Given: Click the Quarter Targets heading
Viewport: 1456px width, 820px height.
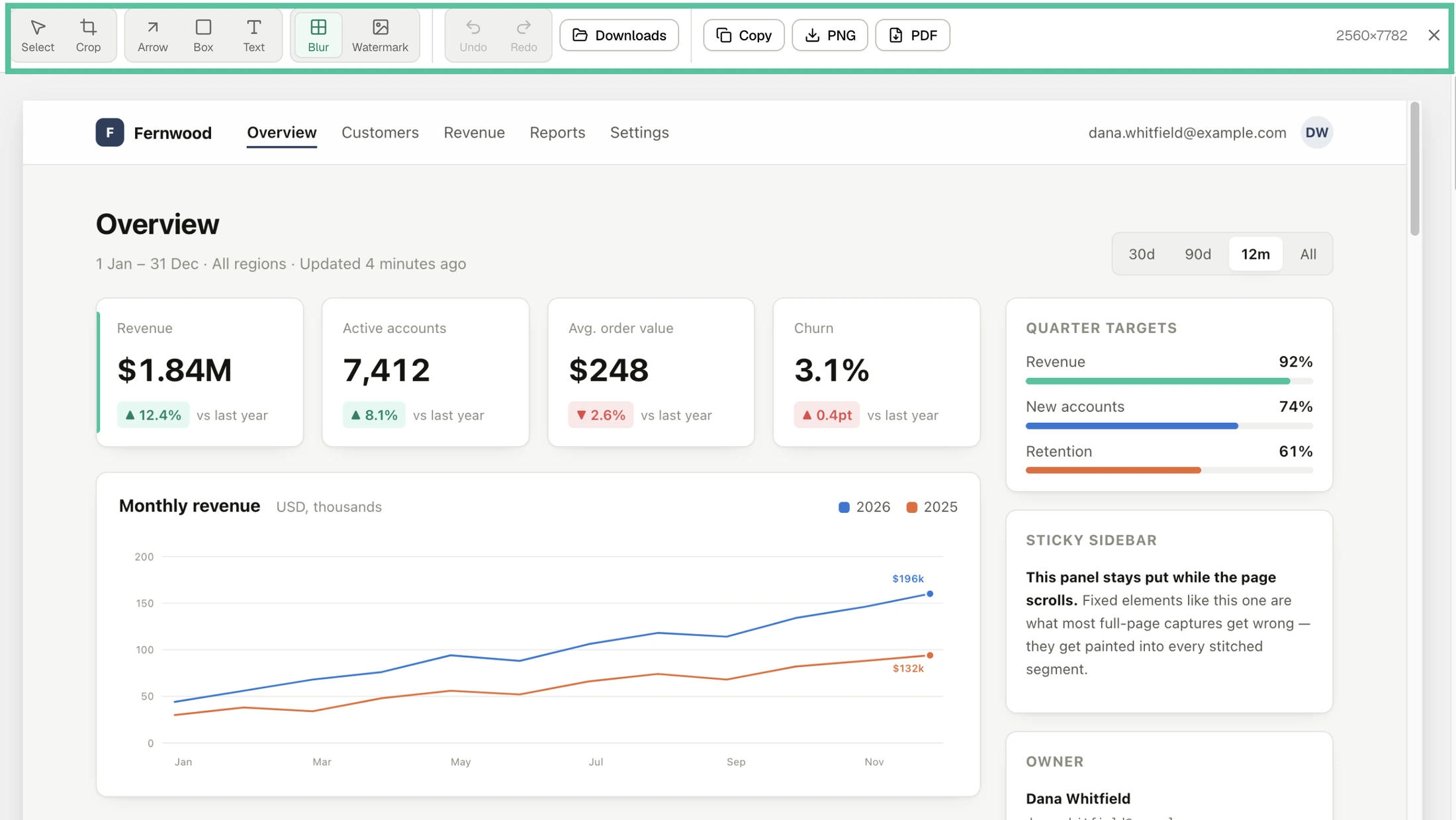Looking at the screenshot, I should click(1101, 328).
